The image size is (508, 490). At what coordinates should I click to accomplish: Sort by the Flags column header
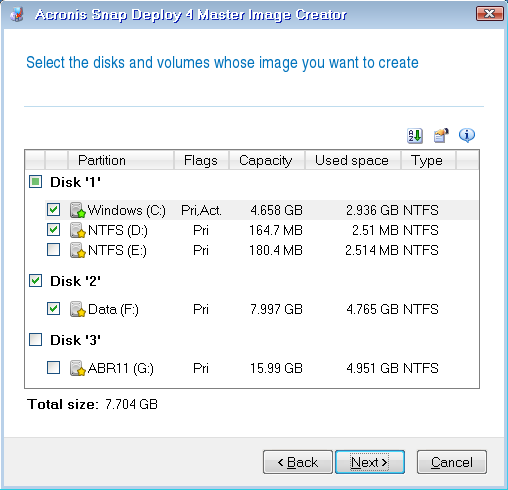(x=201, y=160)
